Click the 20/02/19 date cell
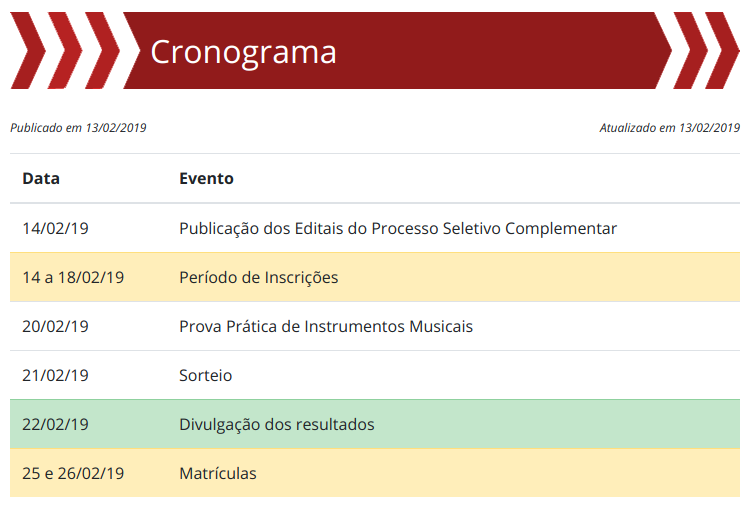754x506 pixels. click(x=56, y=326)
